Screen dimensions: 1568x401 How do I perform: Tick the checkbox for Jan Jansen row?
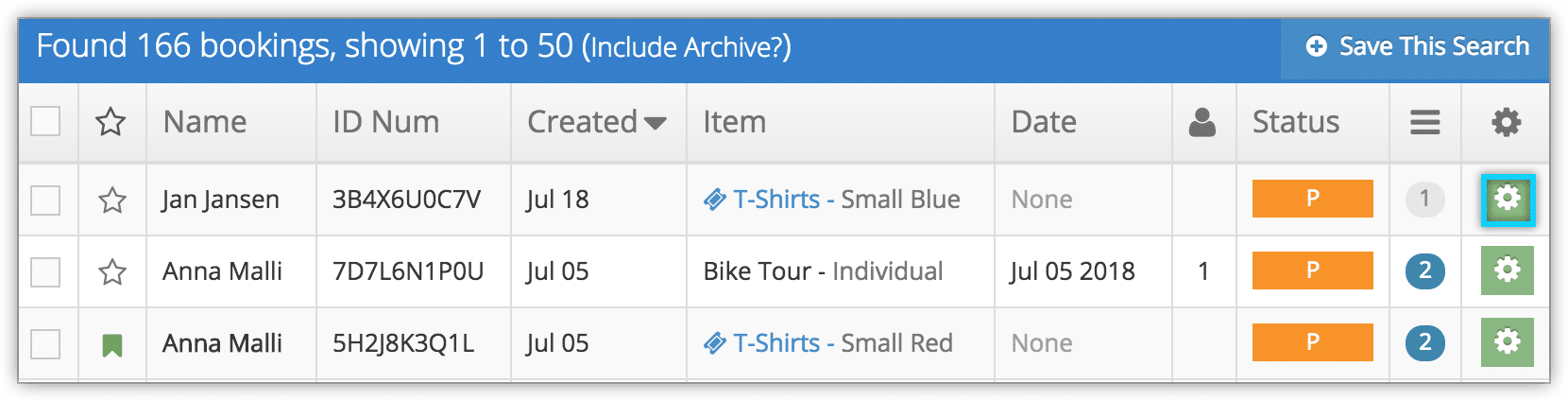[x=45, y=200]
